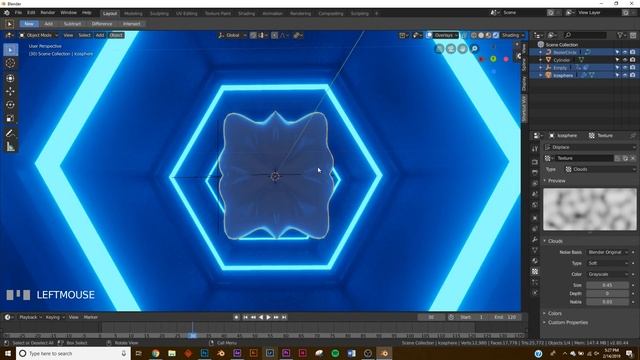Click the Difference selection mode button

[x=102, y=24]
